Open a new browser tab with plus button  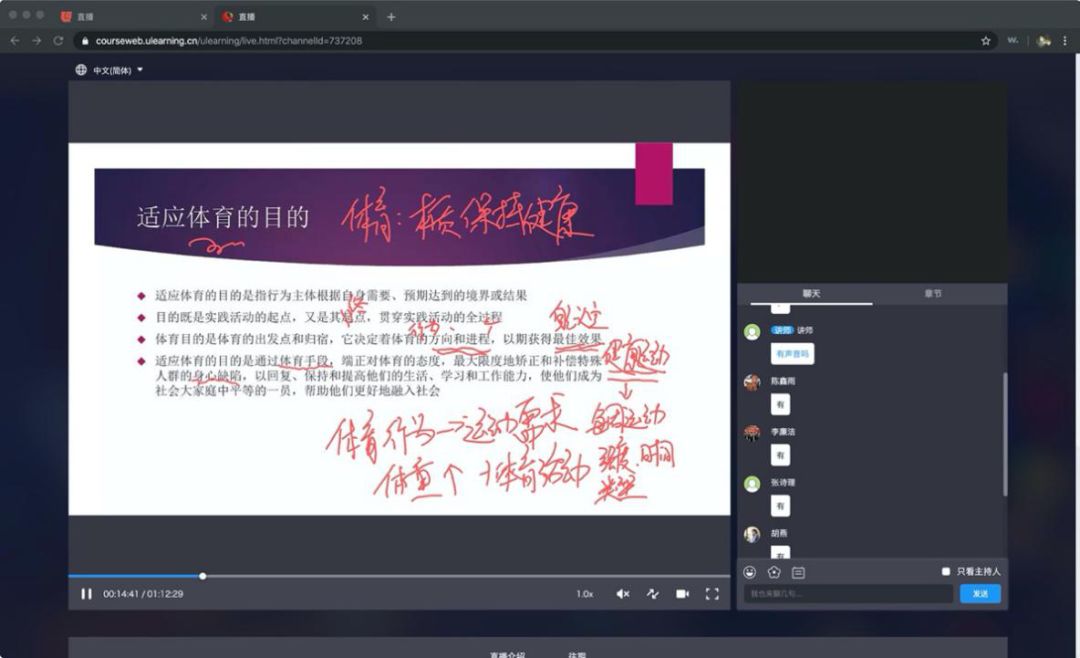pos(391,17)
